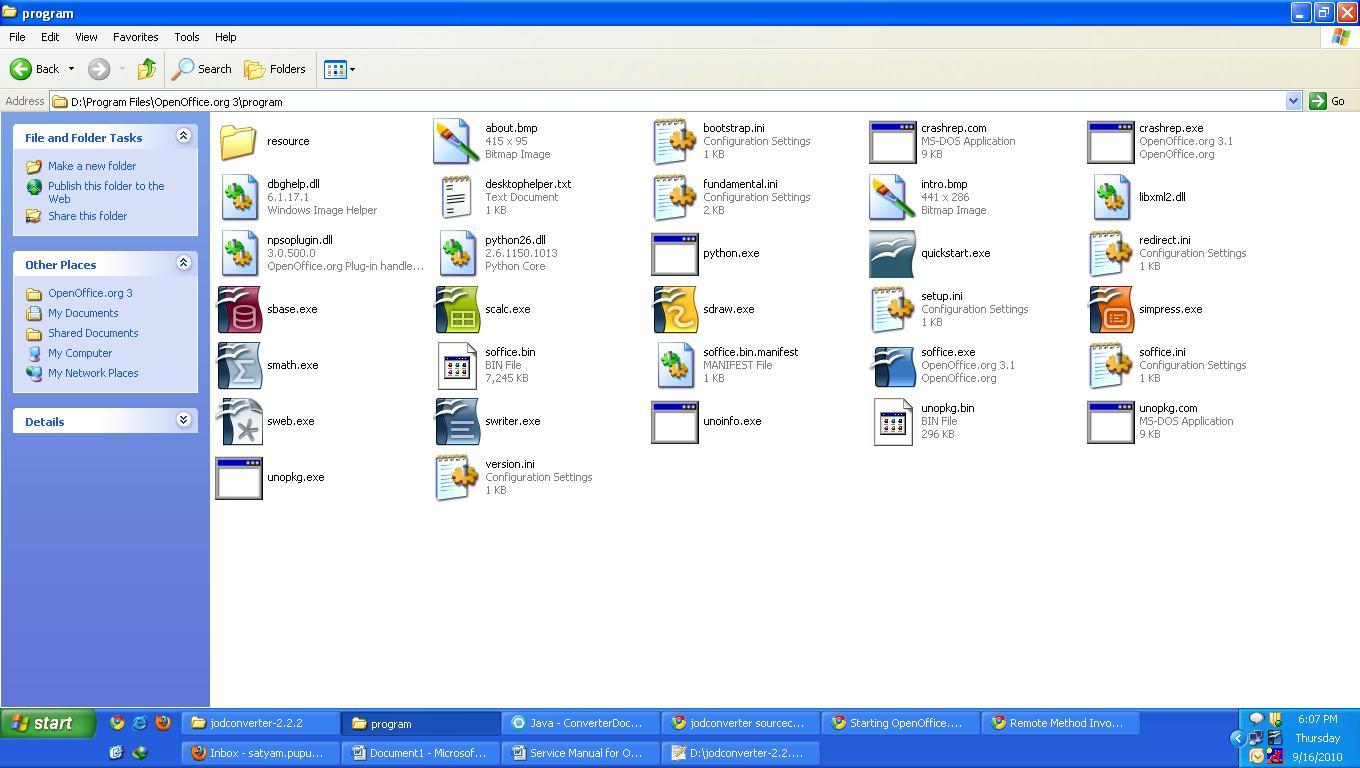Viewport: 1360px width, 768px height.
Task: Select the crashrep.exe icon
Action: point(1111,142)
